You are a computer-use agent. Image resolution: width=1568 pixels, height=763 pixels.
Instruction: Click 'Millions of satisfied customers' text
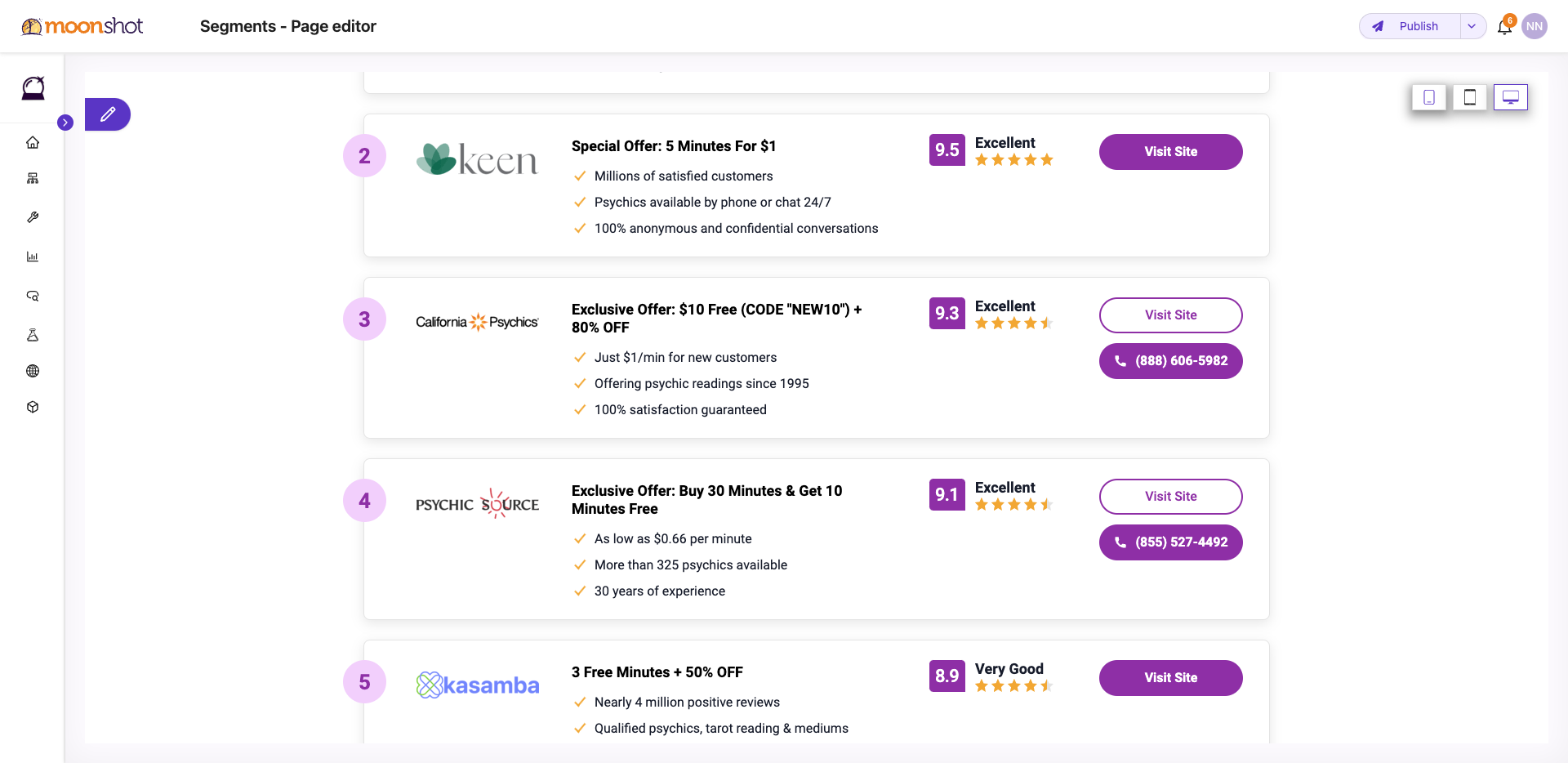click(x=684, y=176)
